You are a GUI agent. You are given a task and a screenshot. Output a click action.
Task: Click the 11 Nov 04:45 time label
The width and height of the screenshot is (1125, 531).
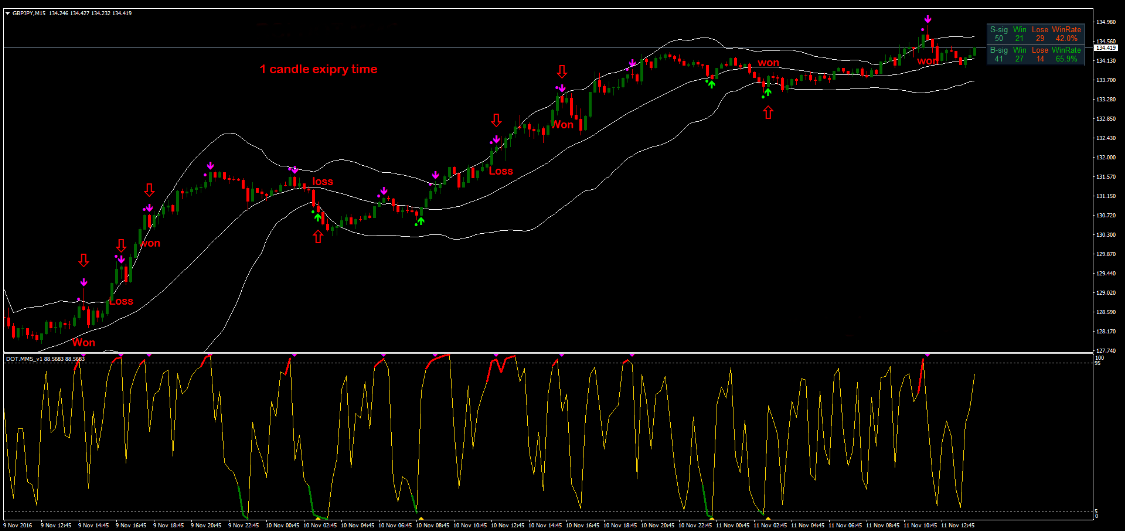coord(809,525)
